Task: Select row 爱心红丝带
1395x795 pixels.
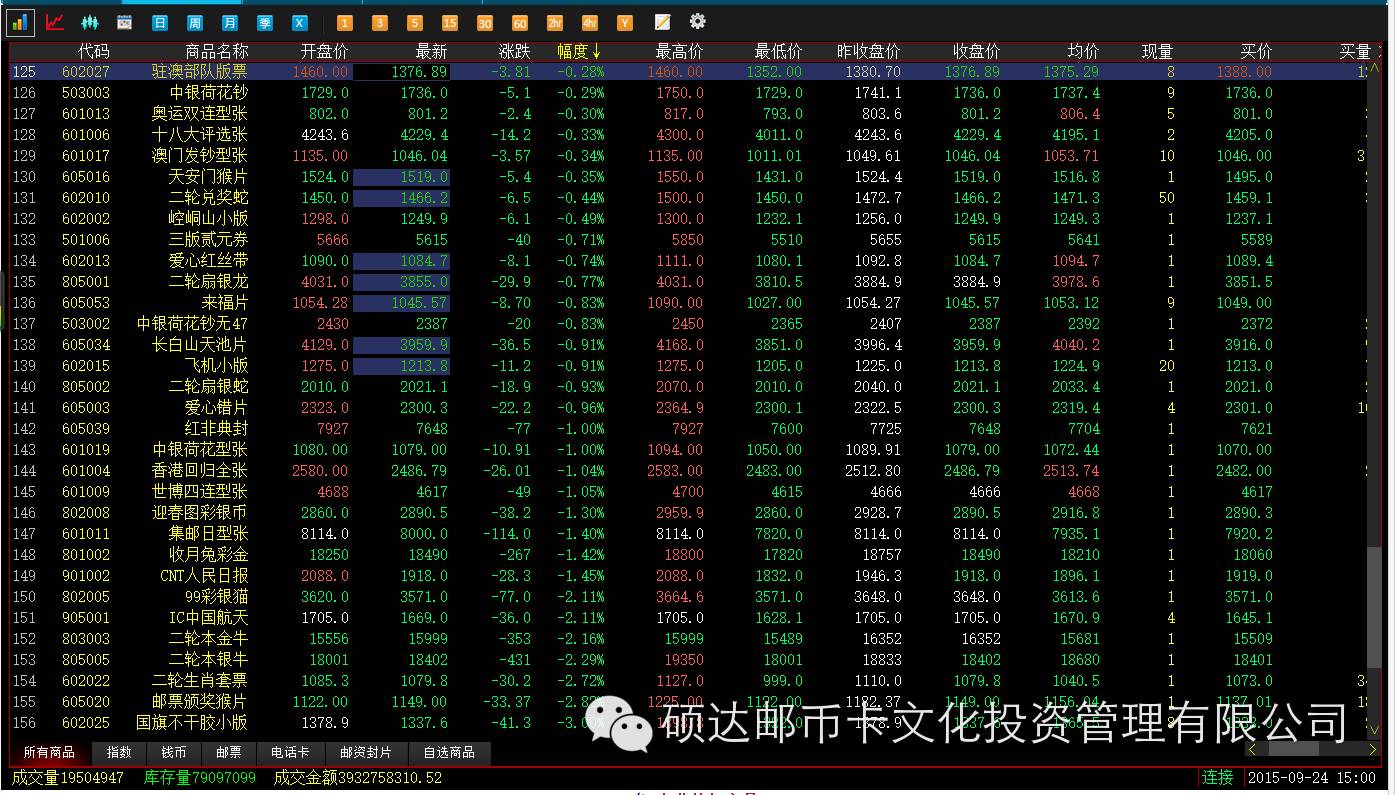Action: pos(688,261)
